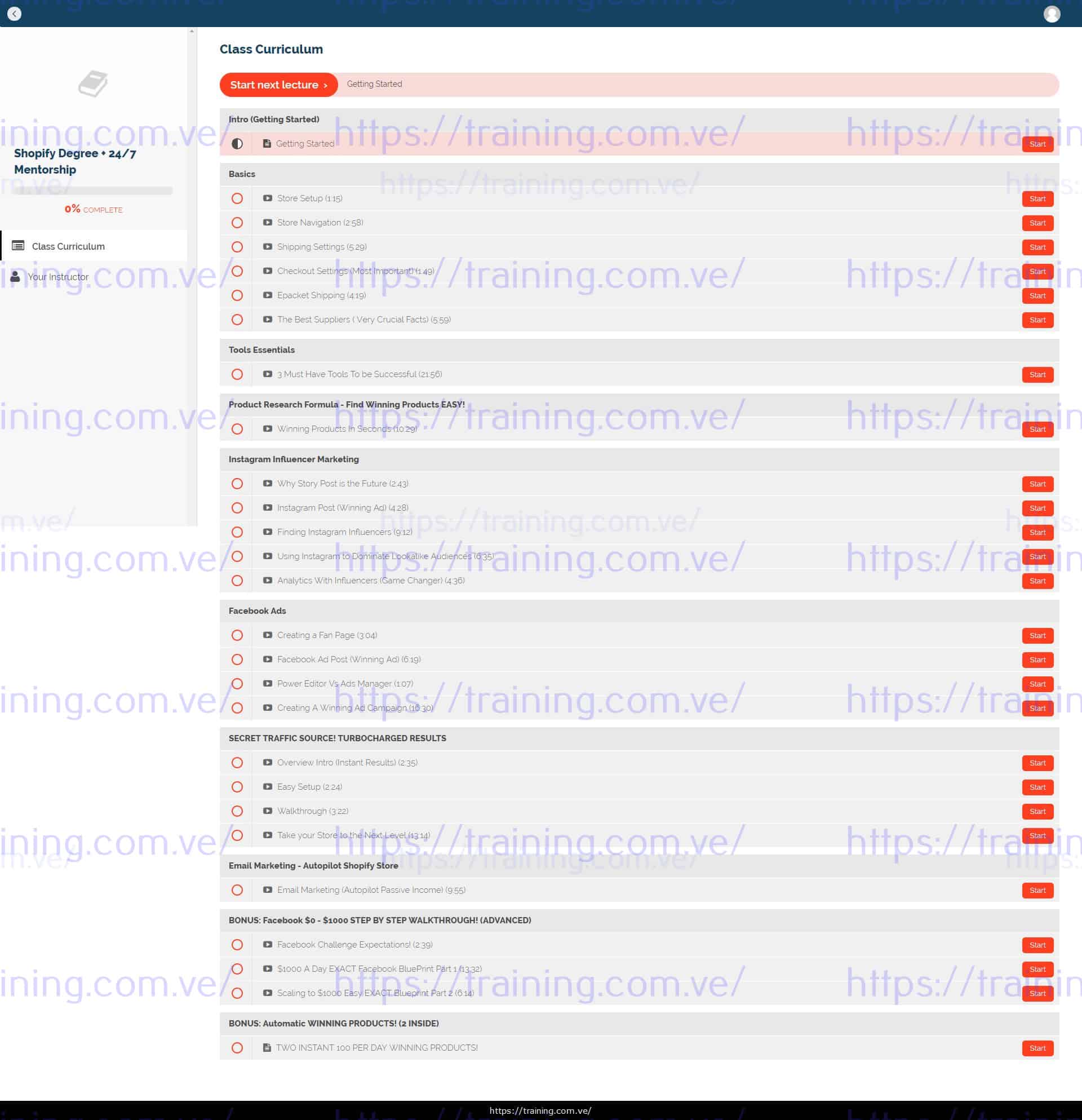This screenshot has height=1120, width=1082.
Task: Click video icon beside Email Marketing lecture
Action: pyautogui.click(x=267, y=889)
